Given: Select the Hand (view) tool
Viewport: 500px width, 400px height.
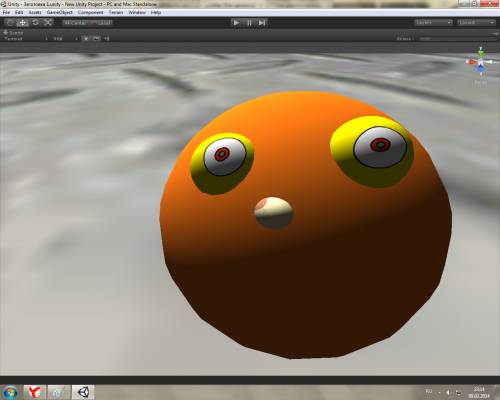Looking at the screenshot, I should coord(10,23).
